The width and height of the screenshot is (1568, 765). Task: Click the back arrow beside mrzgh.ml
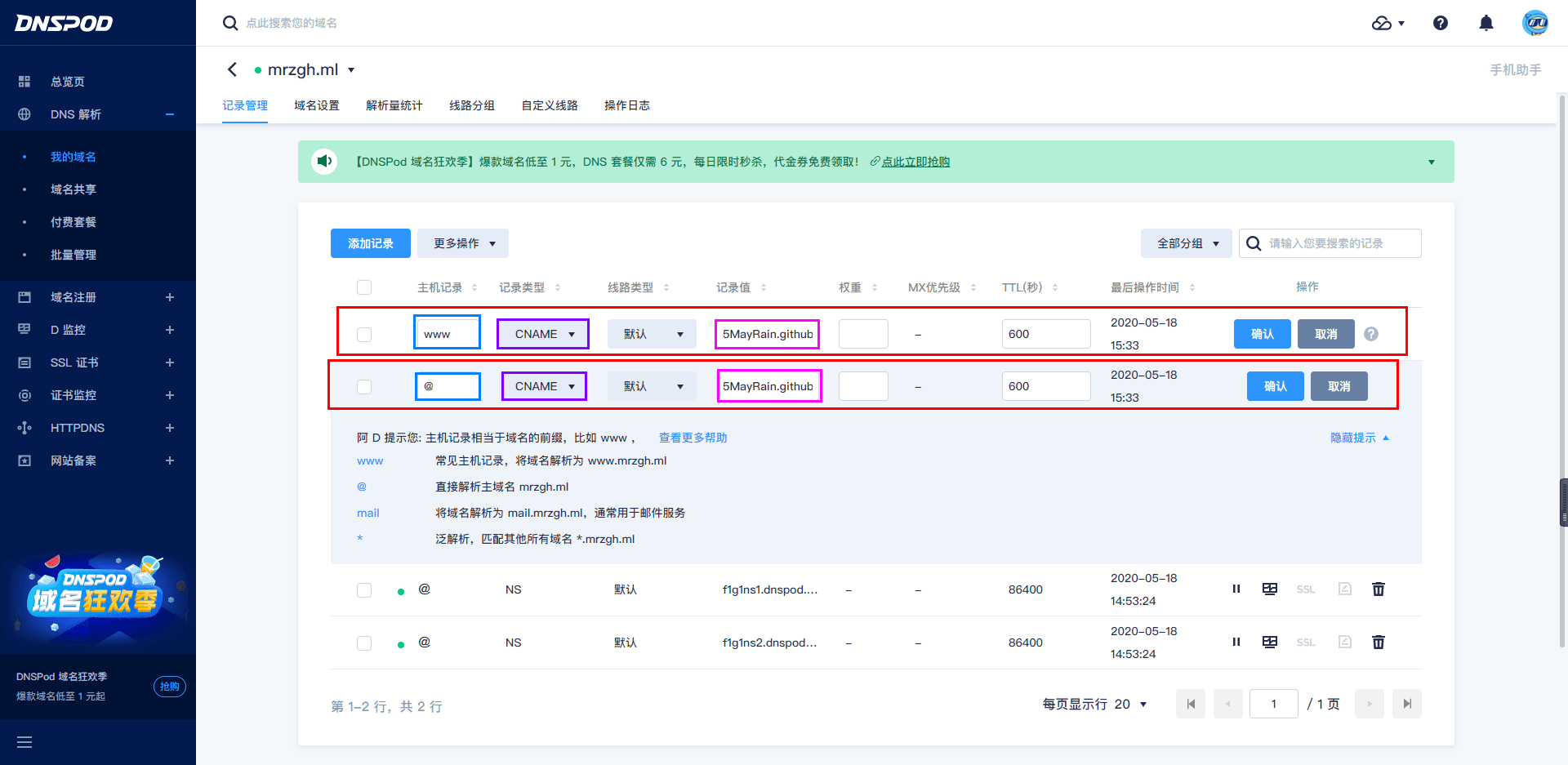pyautogui.click(x=233, y=70)
